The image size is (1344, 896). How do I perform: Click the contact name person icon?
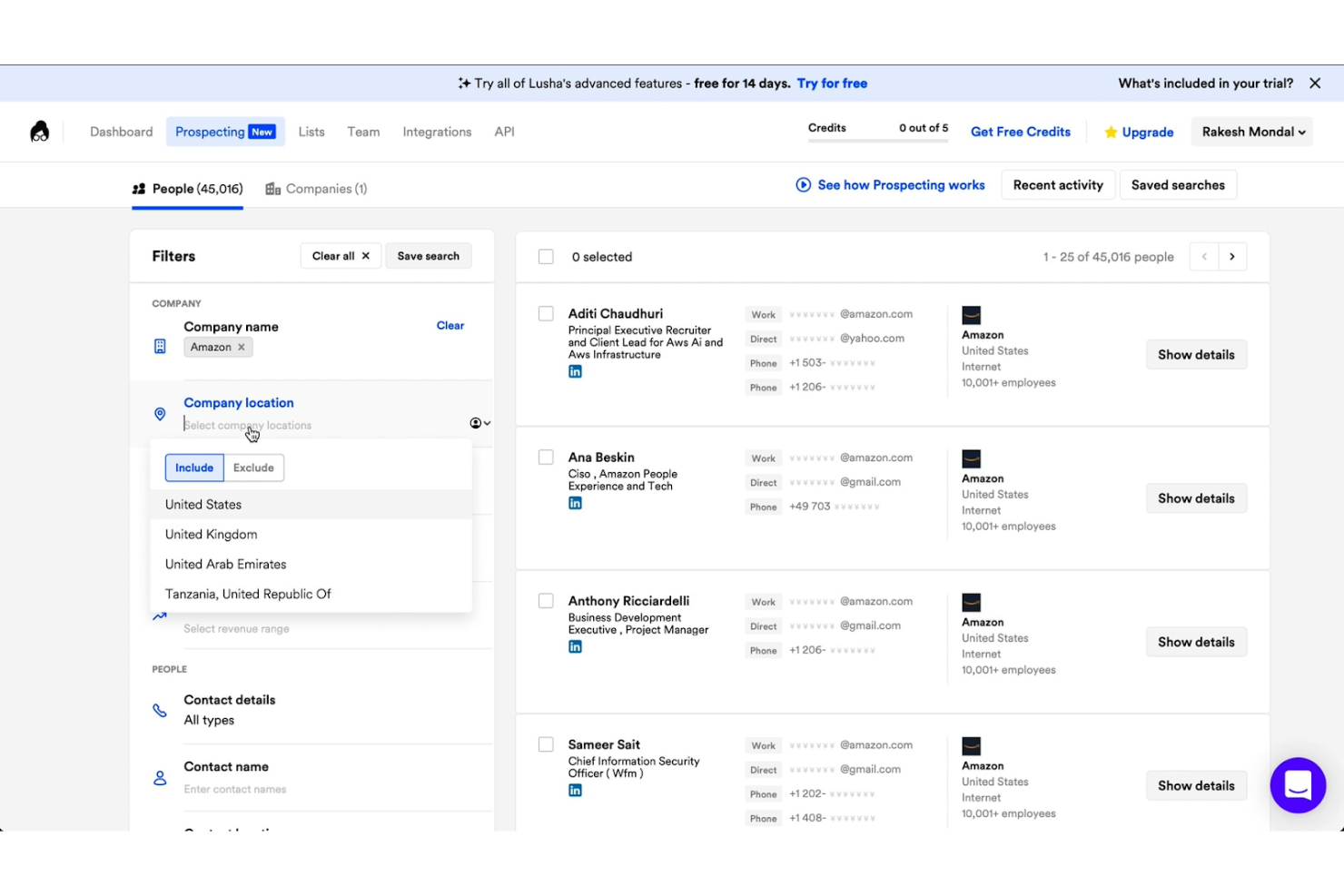160,778
